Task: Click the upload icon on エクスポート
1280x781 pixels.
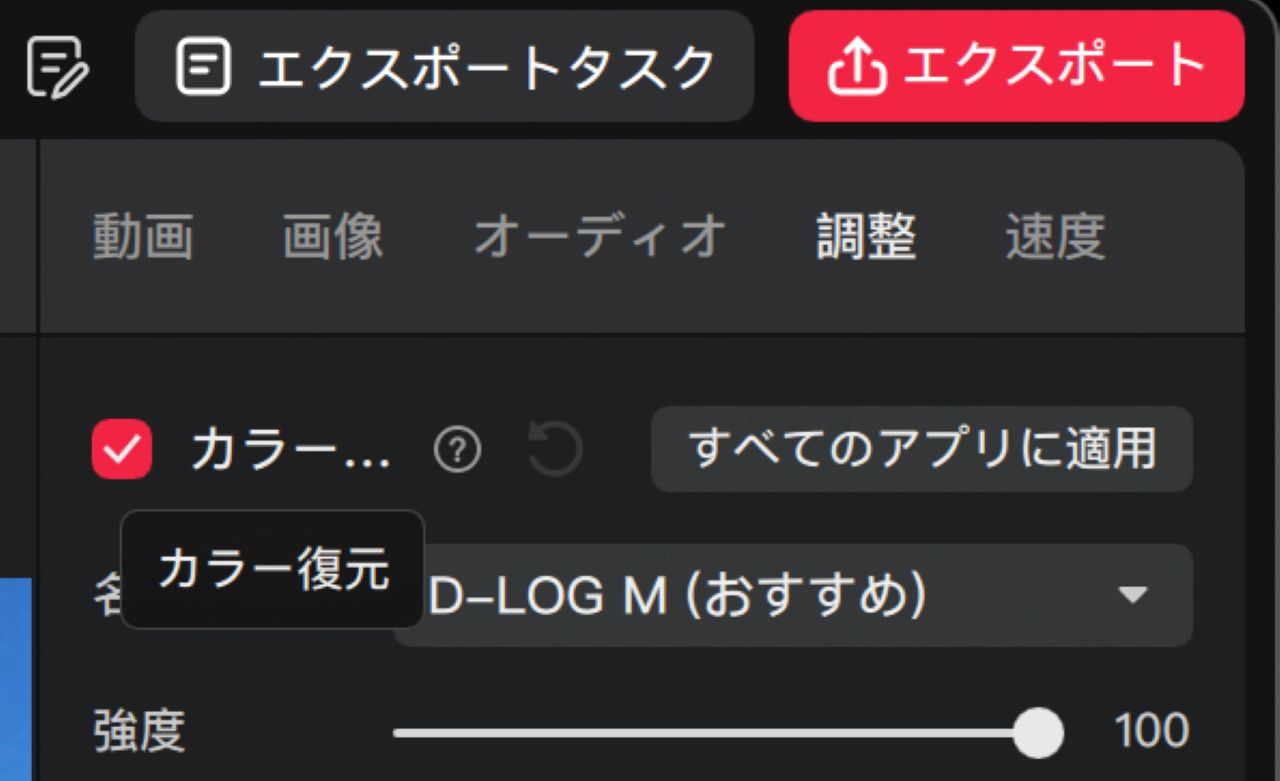Action: coord(857,67)
